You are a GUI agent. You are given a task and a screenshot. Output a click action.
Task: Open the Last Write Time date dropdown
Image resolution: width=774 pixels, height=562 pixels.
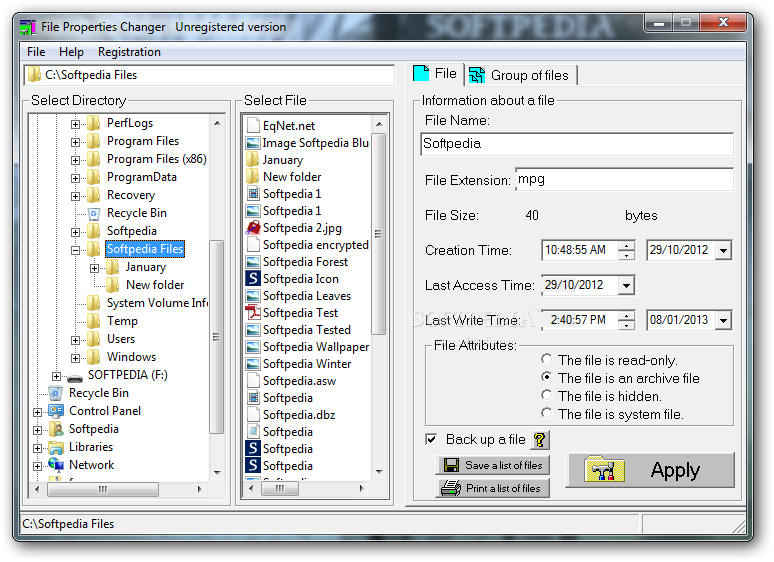(x=723, y=320)
